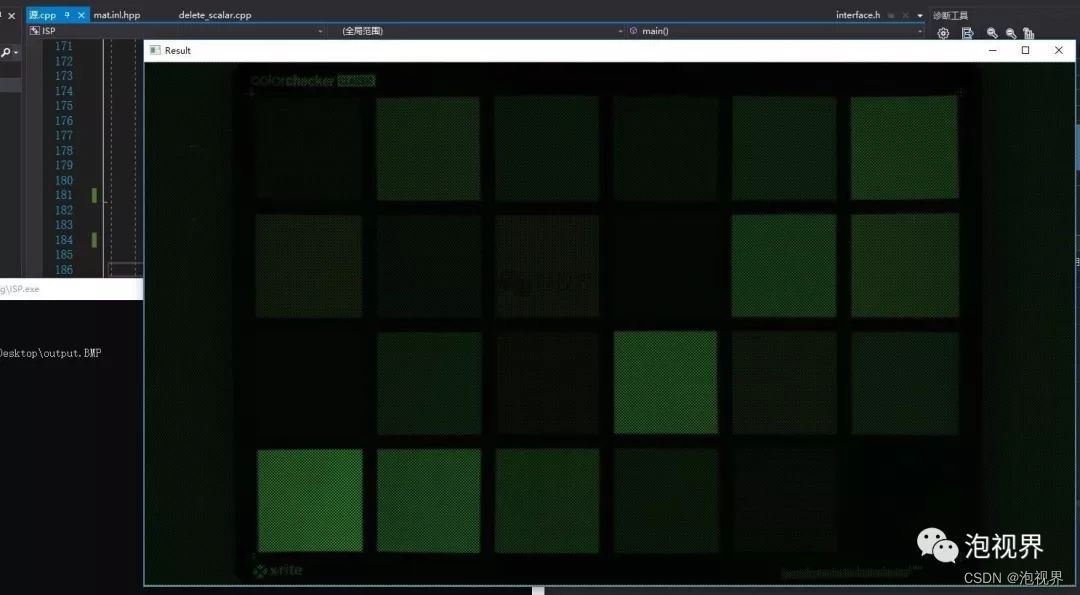Open the delete_scalar.cpp tab
Screen dimensions: 1080x595
215,14
